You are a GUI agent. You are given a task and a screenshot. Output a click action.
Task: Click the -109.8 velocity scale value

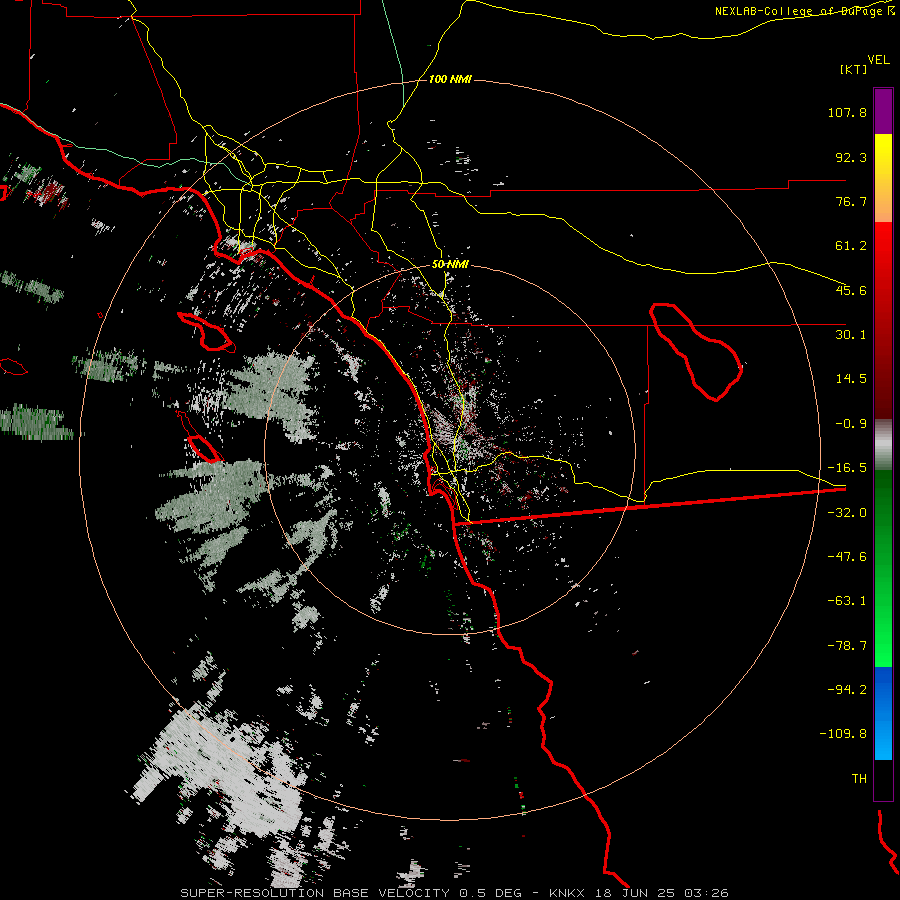(843, 734)
